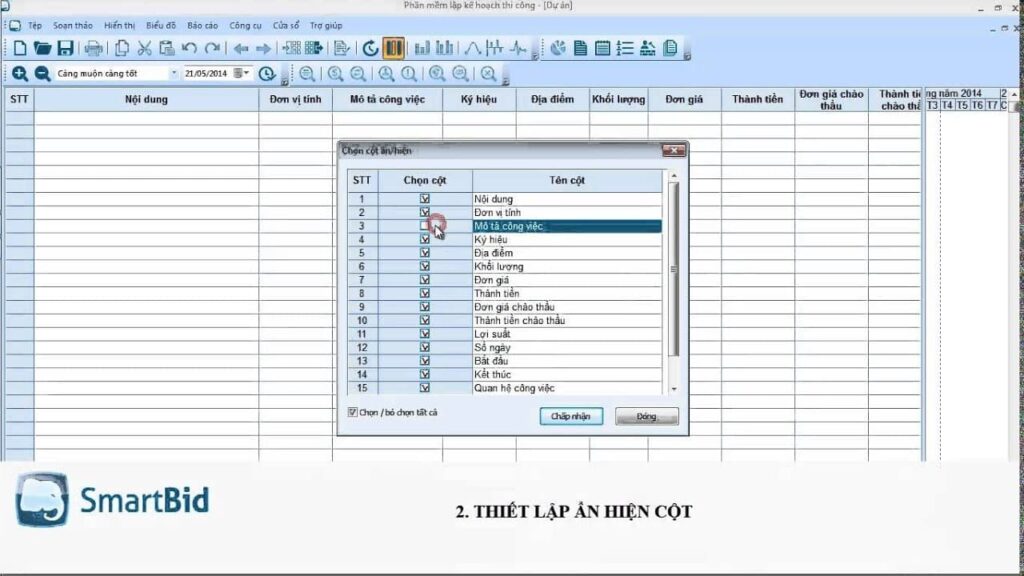Tick the Mô tả công việc checkbox

point(424,226)
